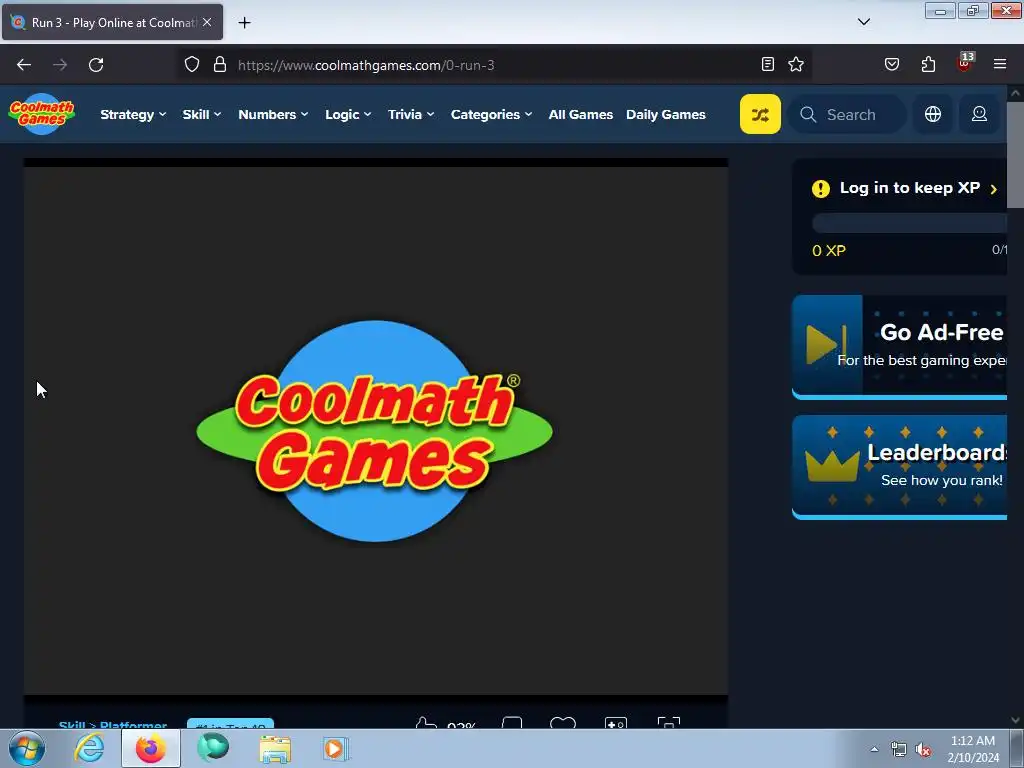Close the Run 3 tab

(207, 22)
